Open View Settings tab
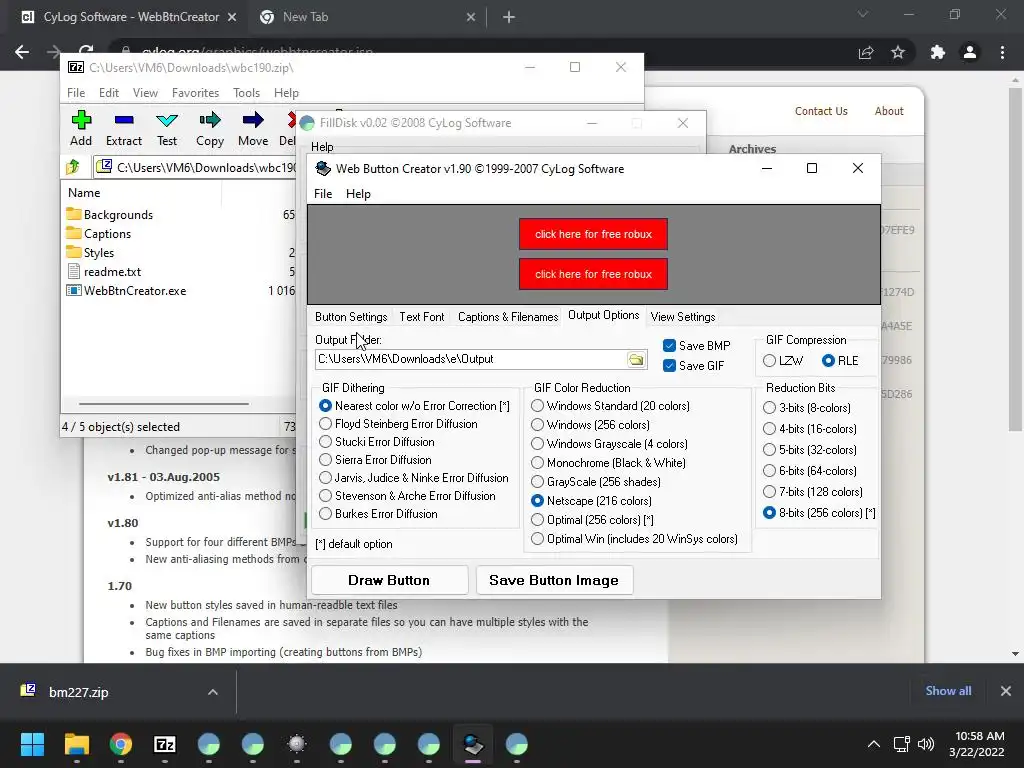 coord(683,317)
